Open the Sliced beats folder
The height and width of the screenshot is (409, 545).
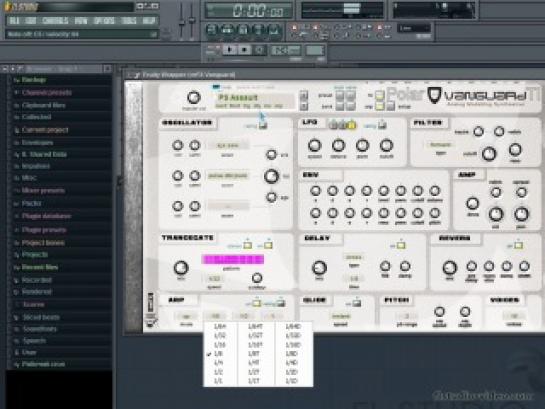pos(41,317)
